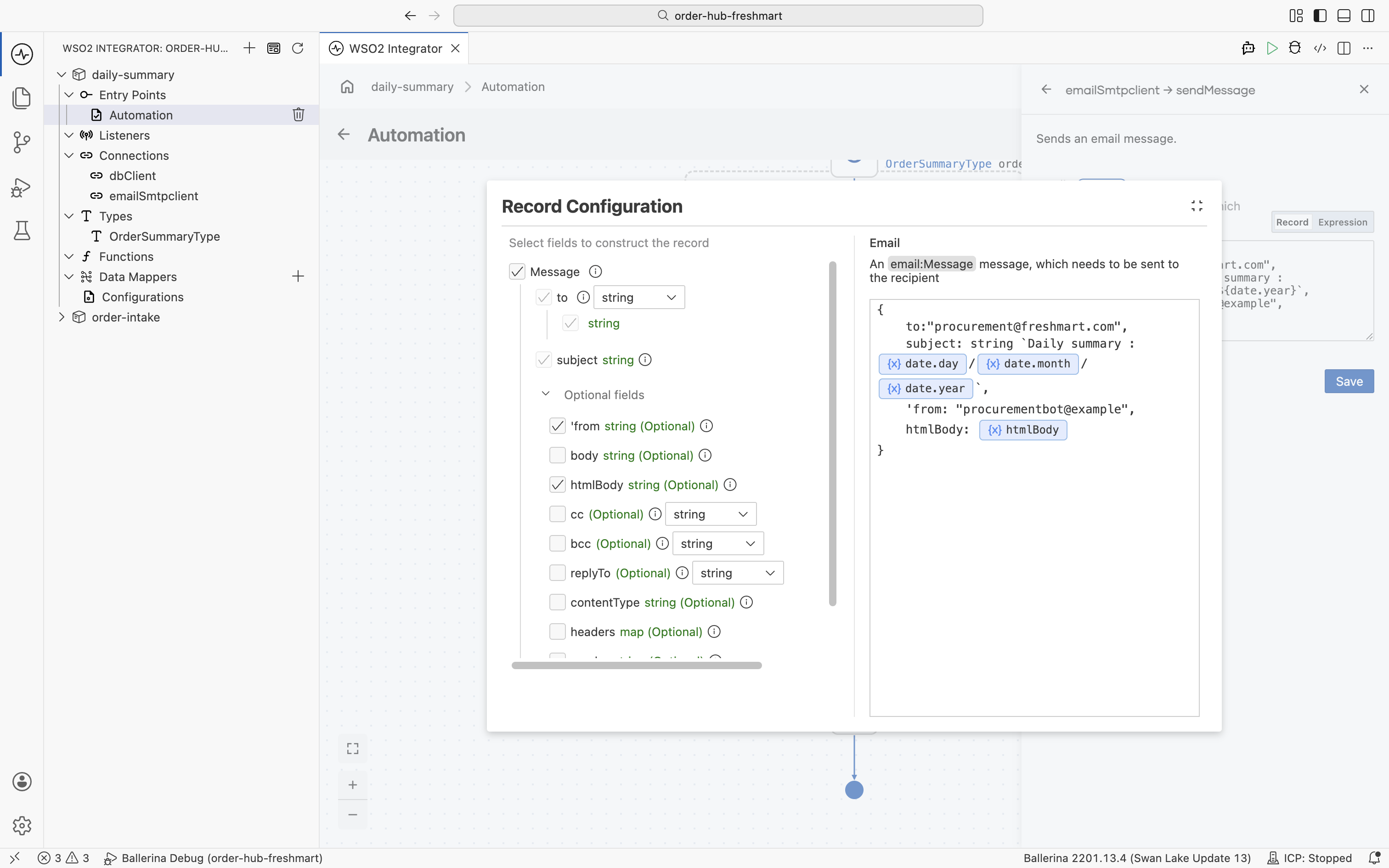Screen dimensions: 1389x868
Task: Click the refresh icon in project header
Action: pyautogui.click(x=297, y=48)
